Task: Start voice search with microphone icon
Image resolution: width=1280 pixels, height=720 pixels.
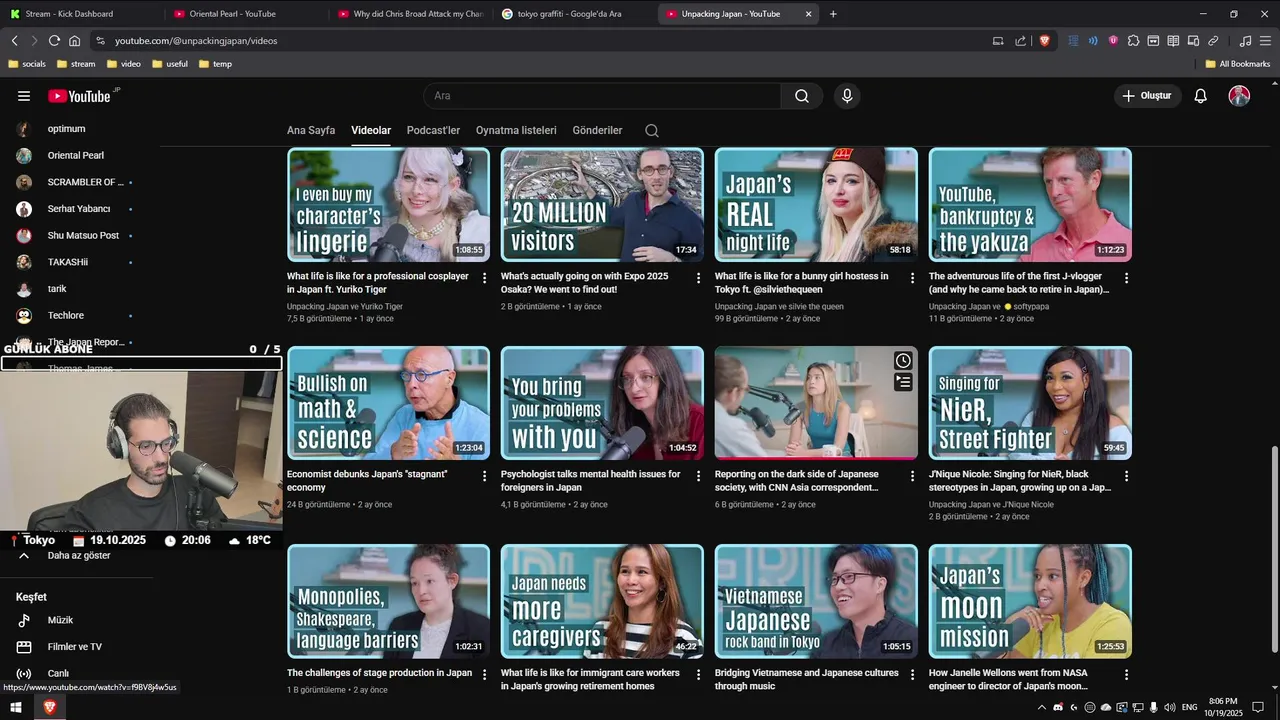Action: (847, 96)
